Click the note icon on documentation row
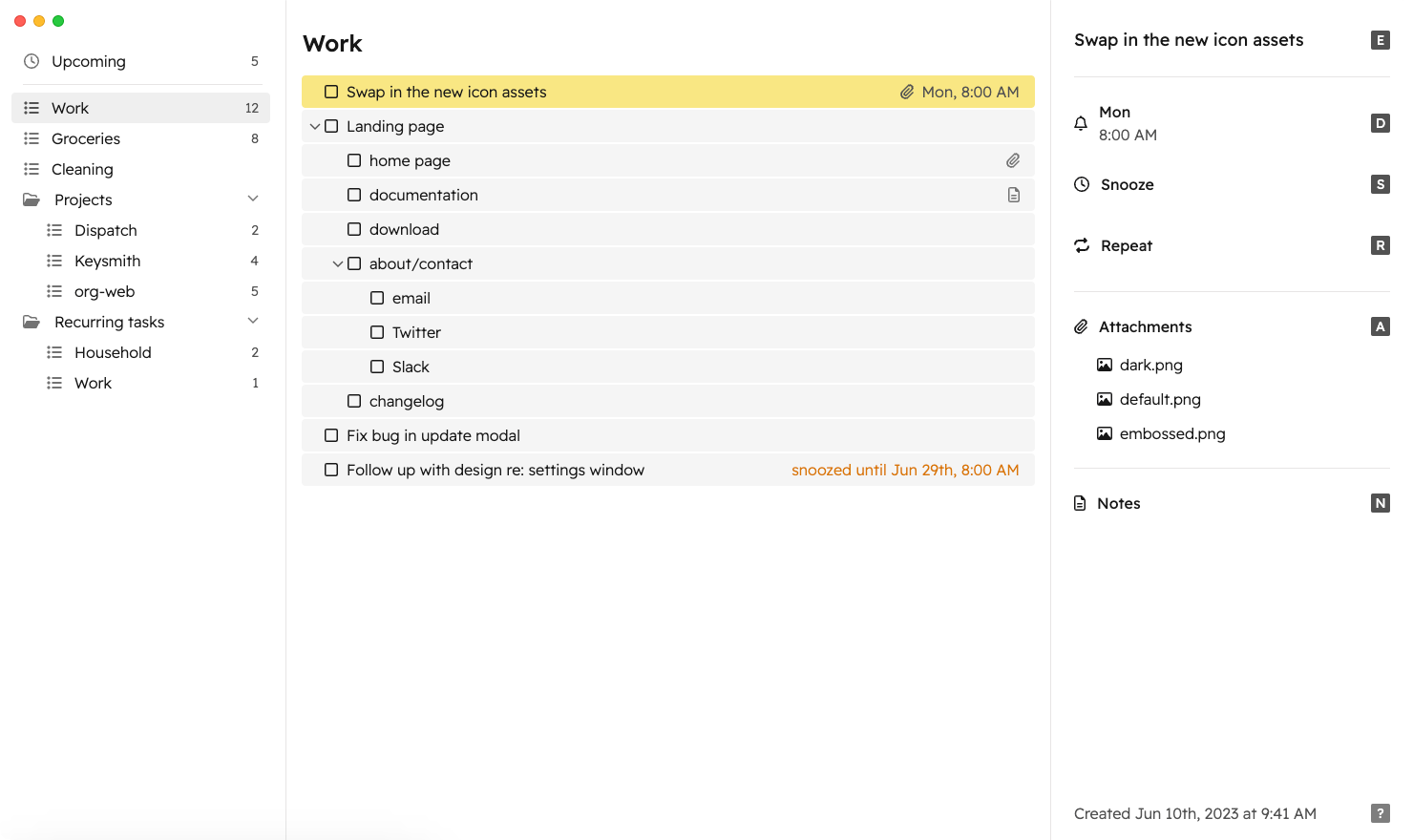This screenshot has width=1413, height=840. [1014, 195]
